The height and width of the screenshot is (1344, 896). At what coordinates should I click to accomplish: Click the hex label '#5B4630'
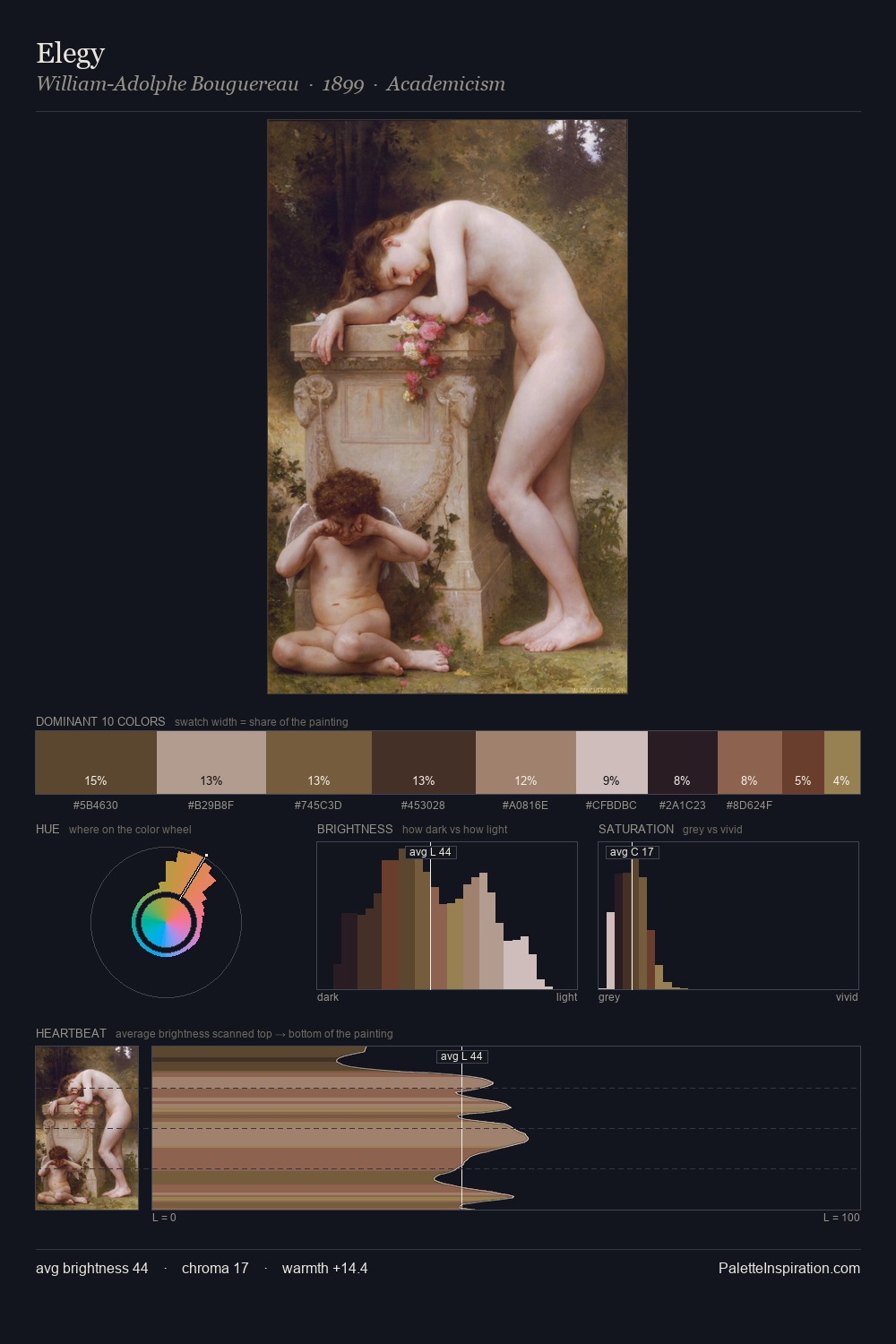[96, 805]
